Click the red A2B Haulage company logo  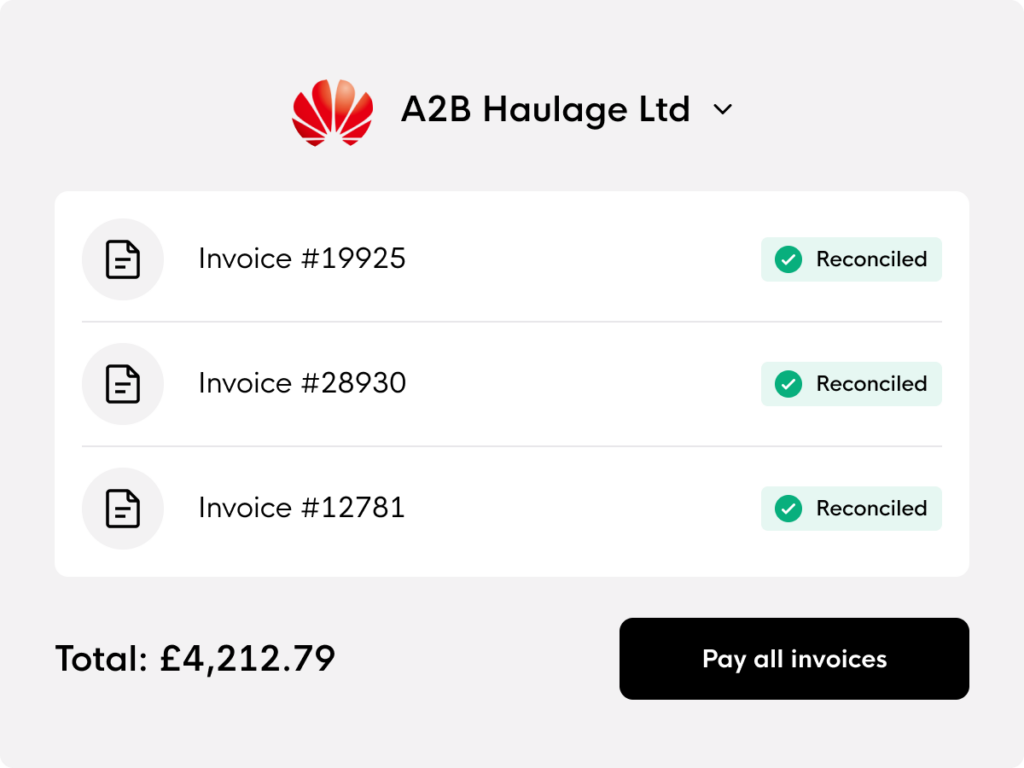[332, 112]
